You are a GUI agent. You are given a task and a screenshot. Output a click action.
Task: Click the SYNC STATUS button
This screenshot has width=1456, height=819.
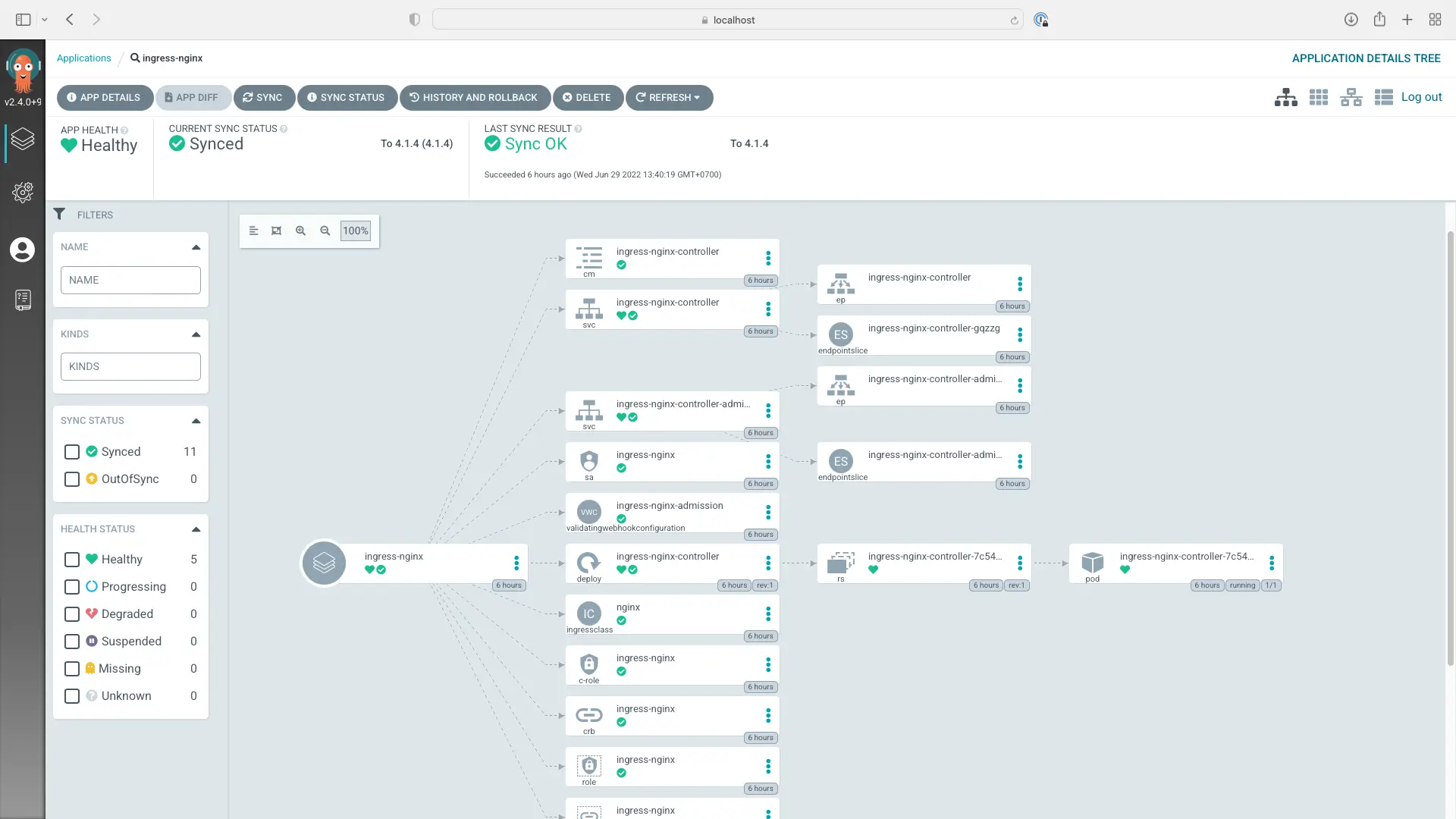347,97
